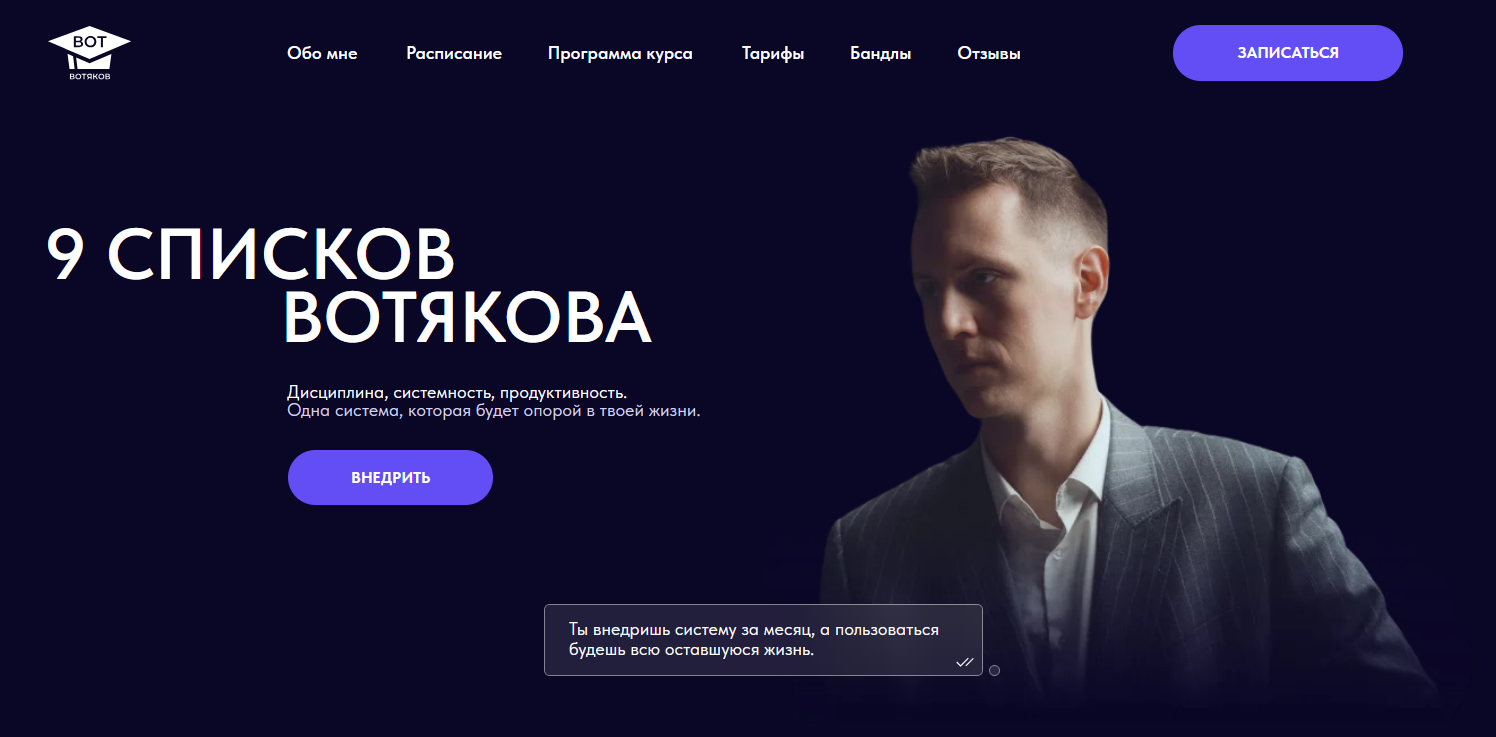
Task: Click the Одна система subtitle line
Action: tap(494, 411)
